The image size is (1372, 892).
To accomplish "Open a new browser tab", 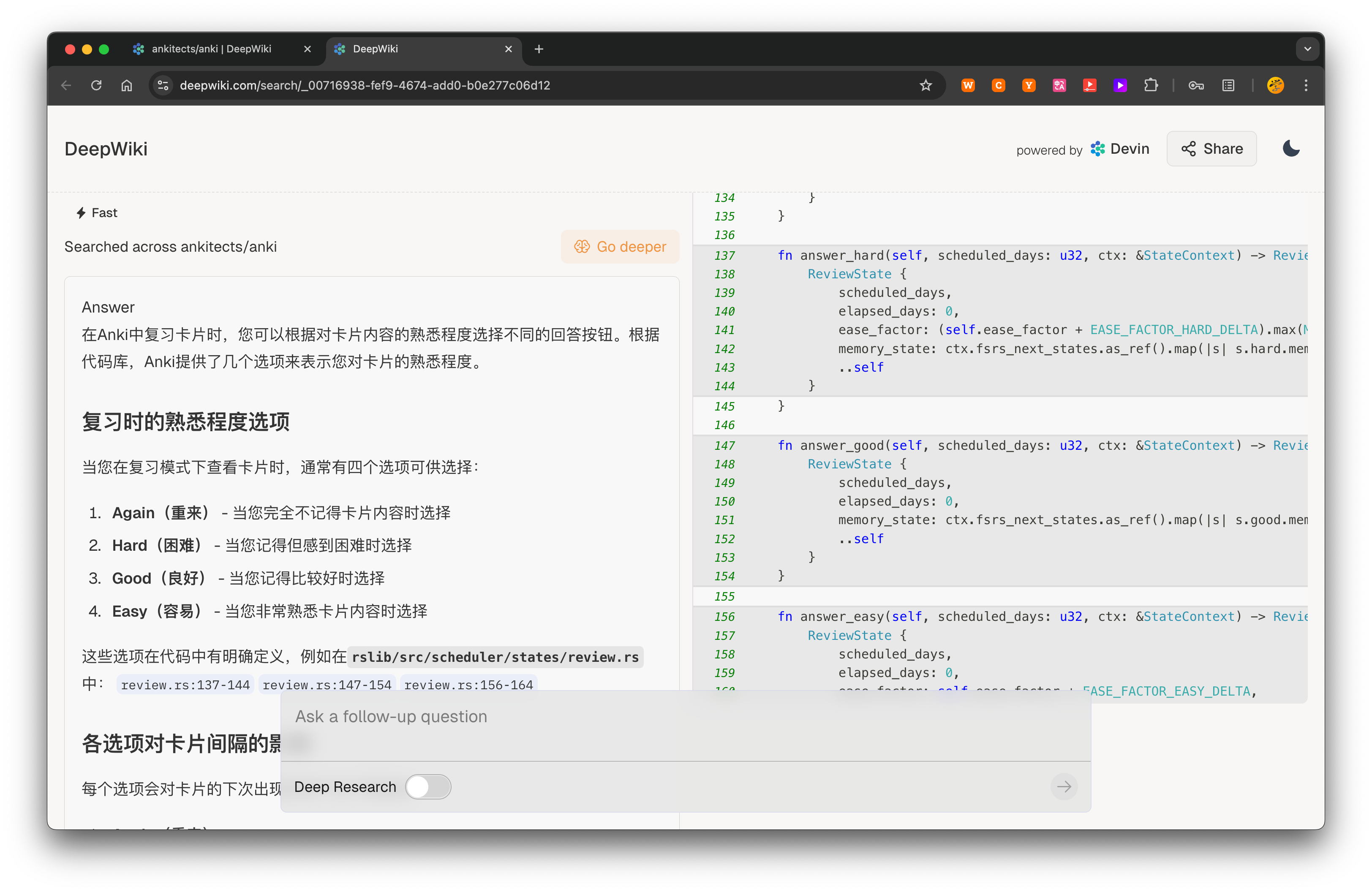I will tap(539, 49).
